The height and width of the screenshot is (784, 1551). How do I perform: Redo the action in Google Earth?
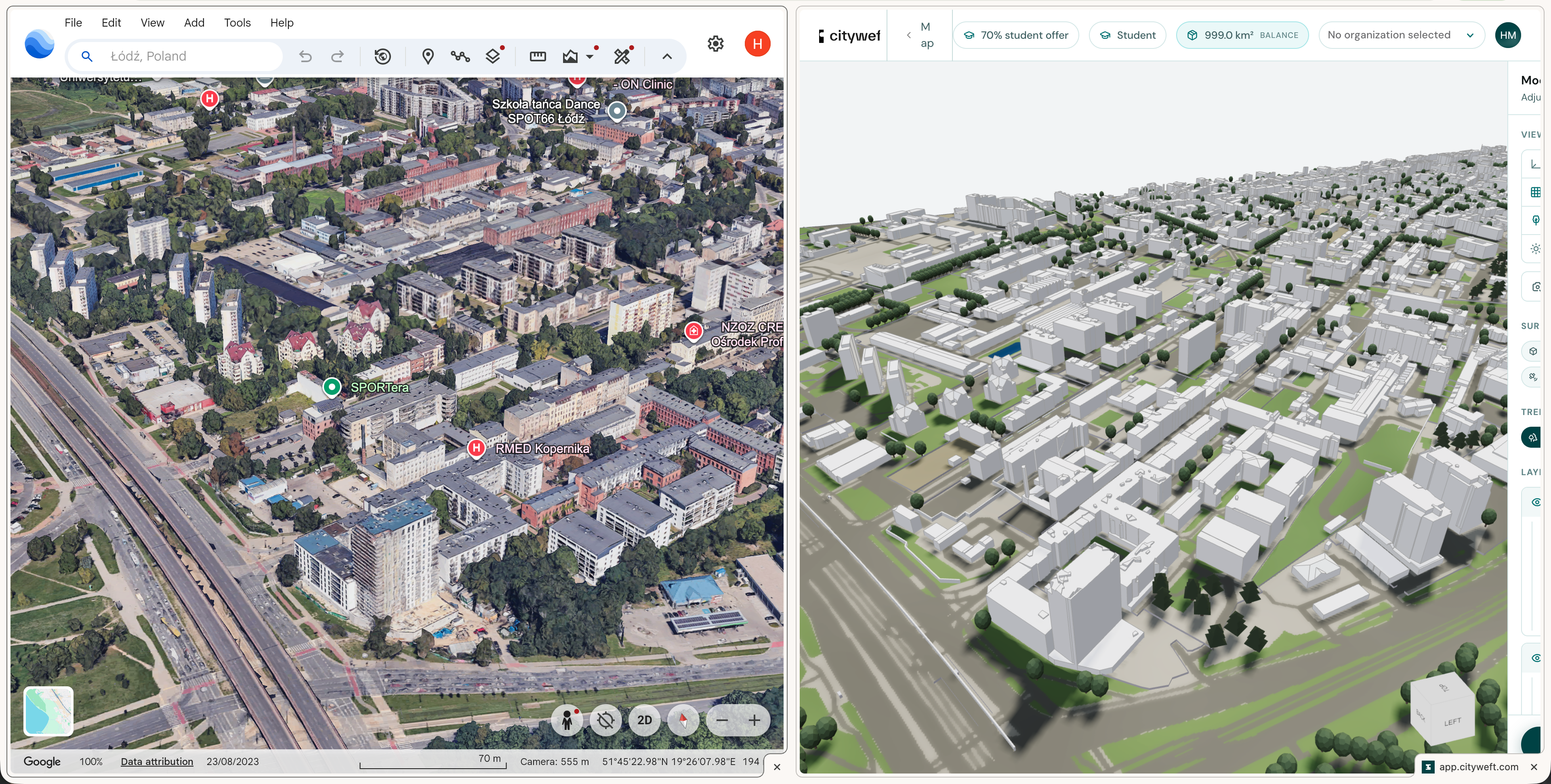coord(338,57)
